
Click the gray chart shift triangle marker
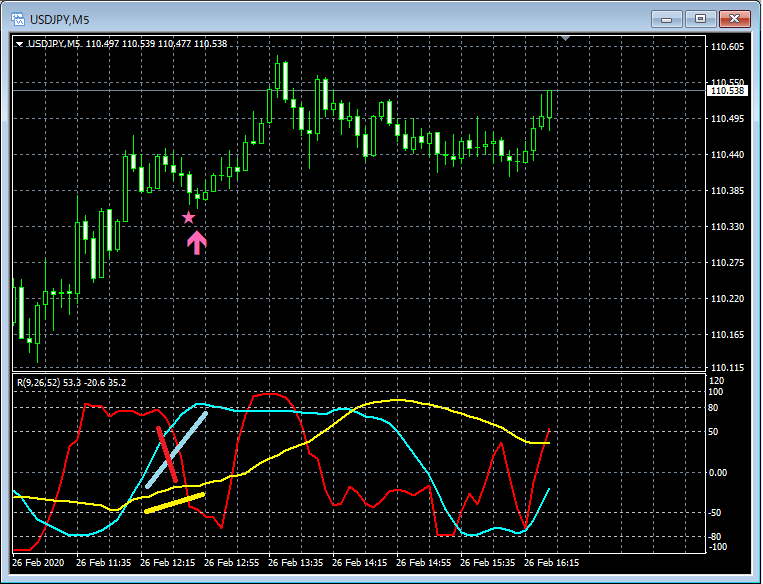point(565,38)
